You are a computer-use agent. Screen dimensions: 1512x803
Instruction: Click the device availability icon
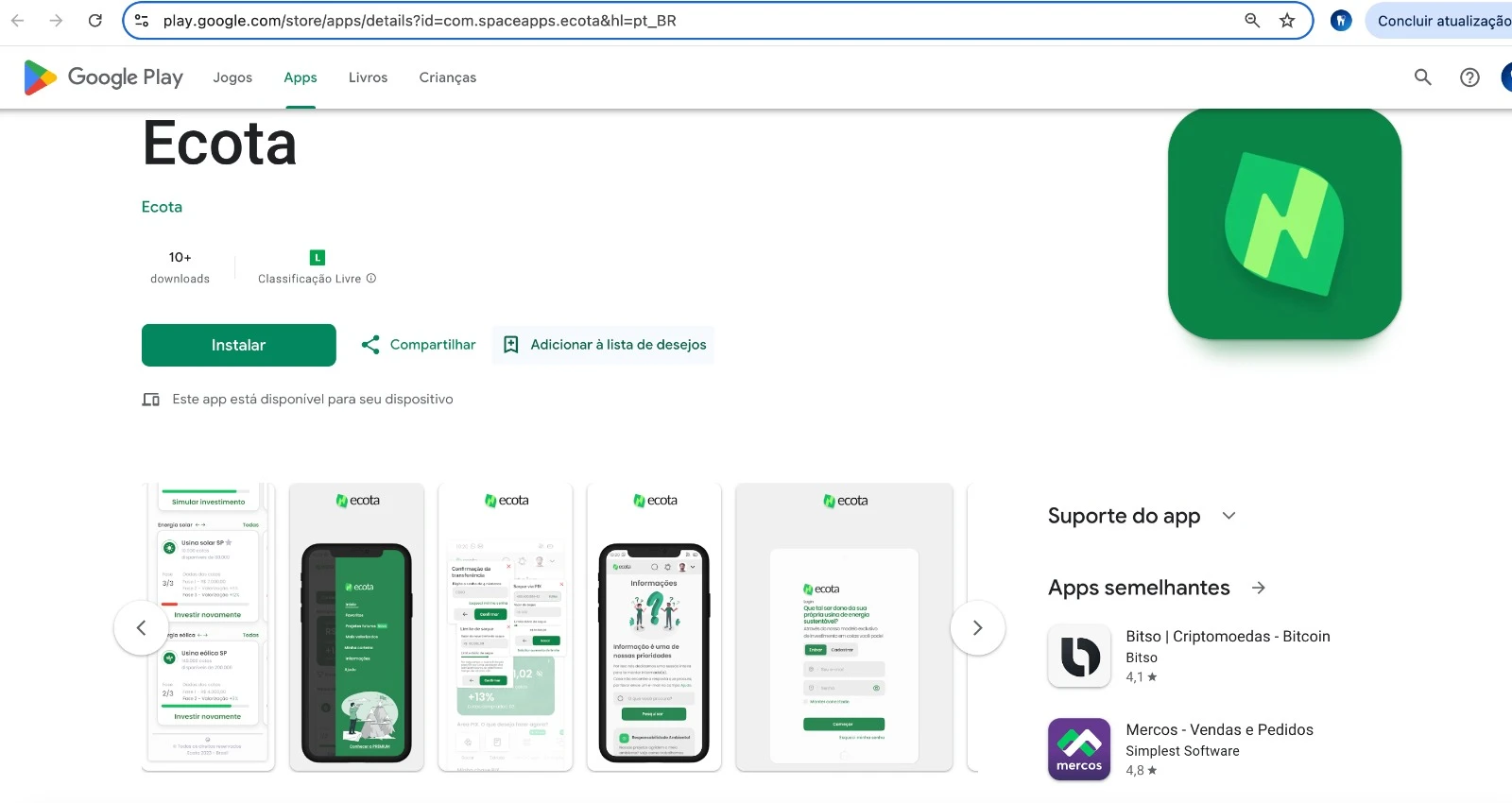pyautogui.click(x=150, y=400)
